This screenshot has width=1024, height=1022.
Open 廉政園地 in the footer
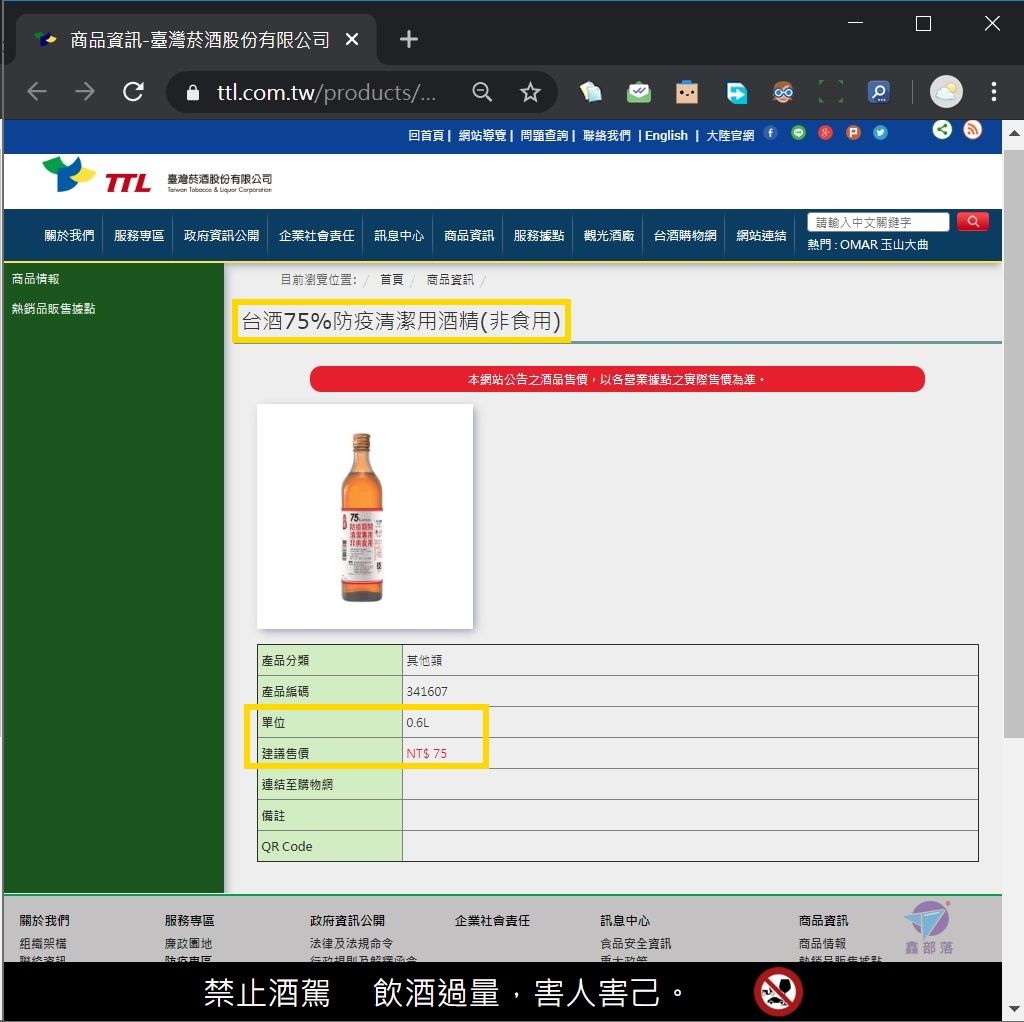pos(188,943)
